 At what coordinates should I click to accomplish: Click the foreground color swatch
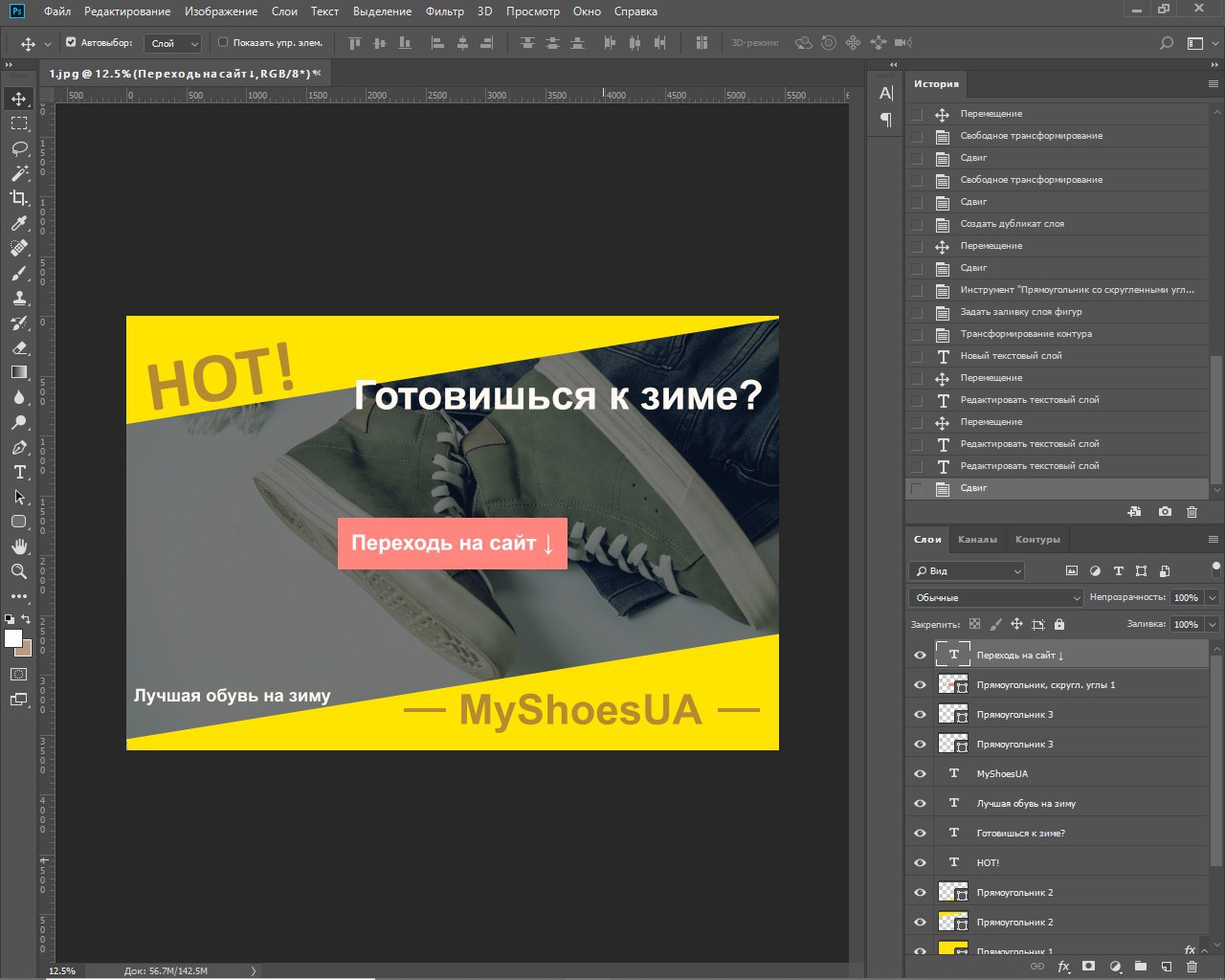tap(12, 638)
